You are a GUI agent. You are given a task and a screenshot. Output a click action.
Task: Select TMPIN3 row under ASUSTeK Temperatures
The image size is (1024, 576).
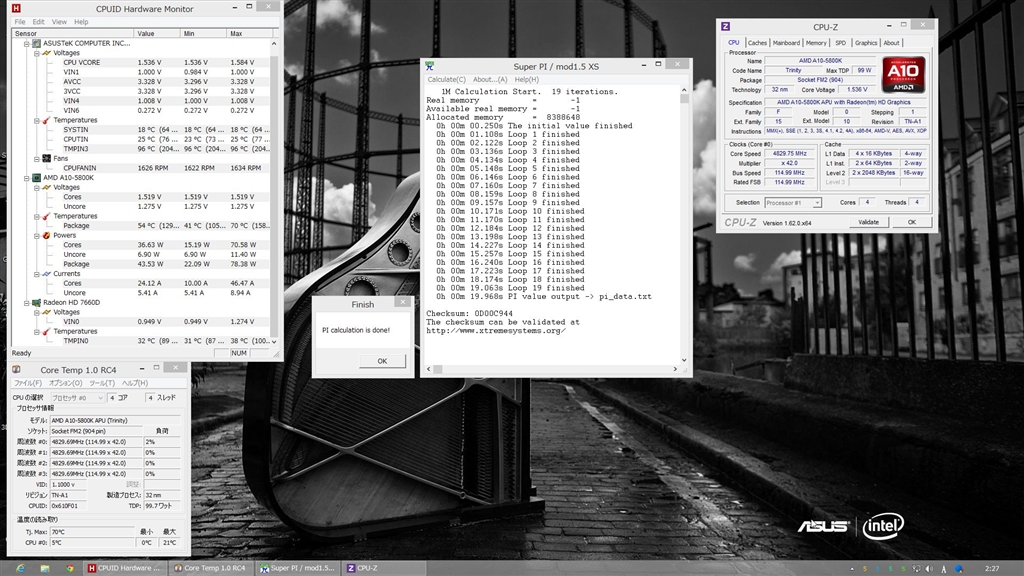coord(140,149)
